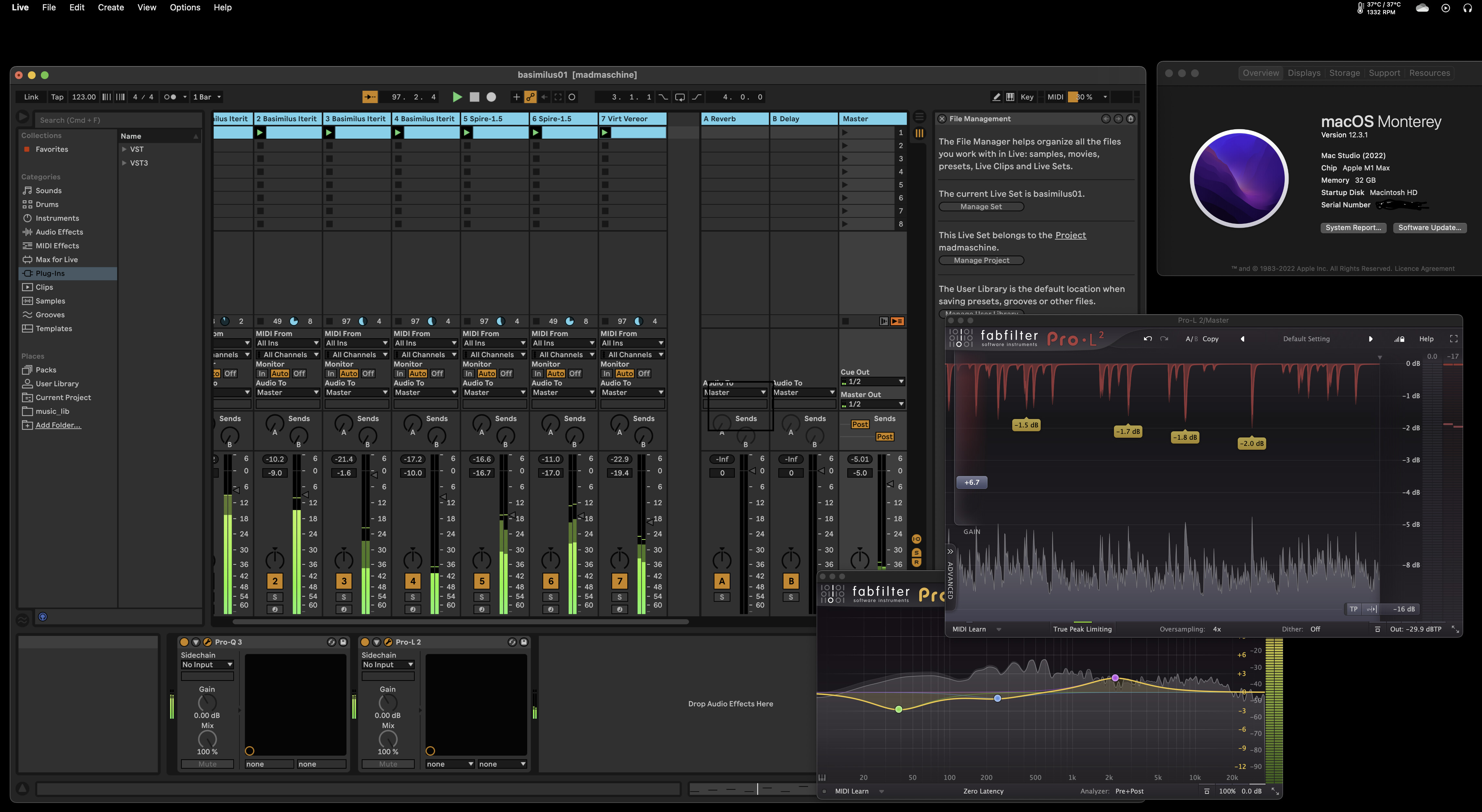
Task: Toggle computer MIDI keyboard icon
Action: (1010, 97)
